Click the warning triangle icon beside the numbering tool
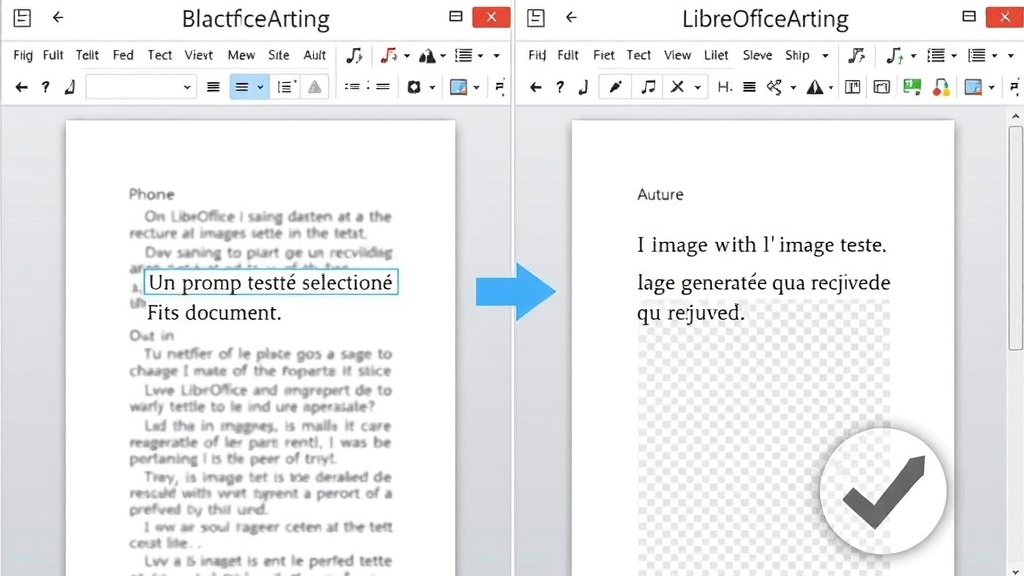The height and width of the screenshot is (576, 1024). click(312, 86)
